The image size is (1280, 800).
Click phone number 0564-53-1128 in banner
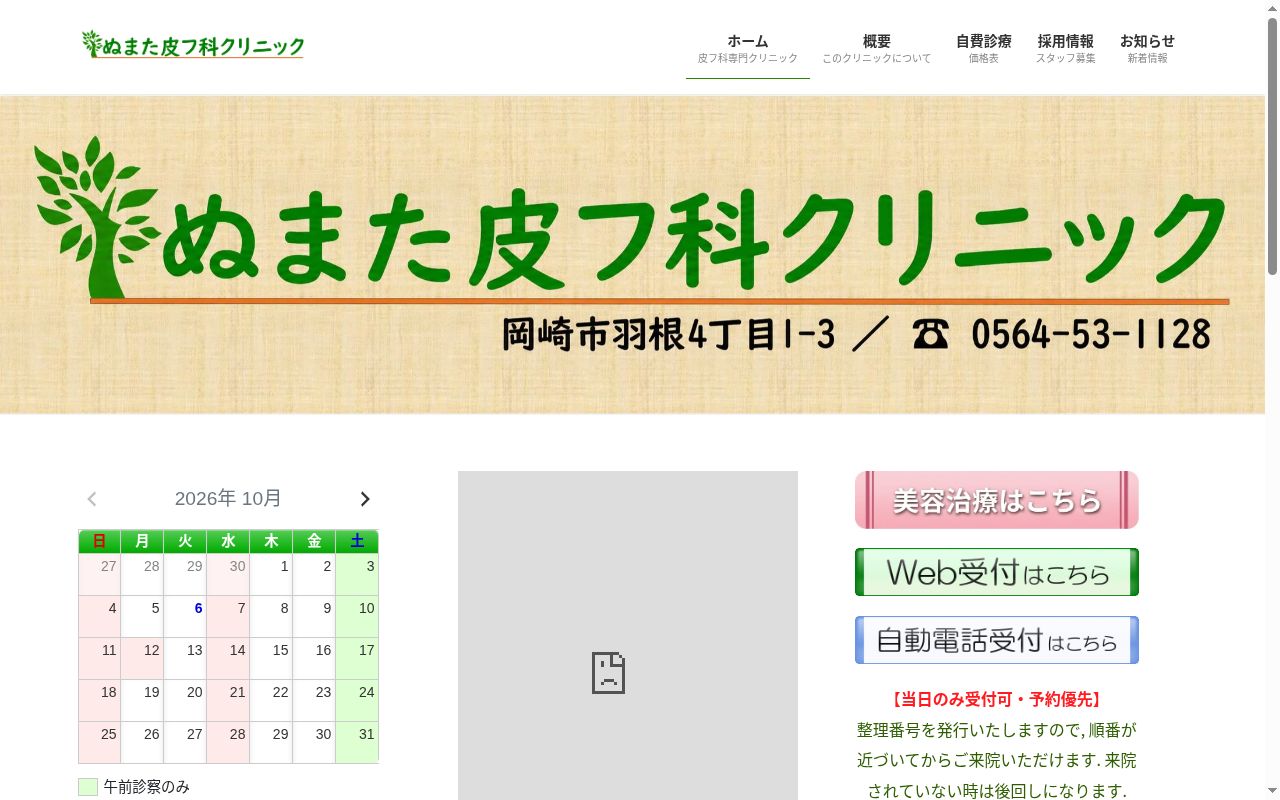pyautogui.click(x=1091, y=334)
